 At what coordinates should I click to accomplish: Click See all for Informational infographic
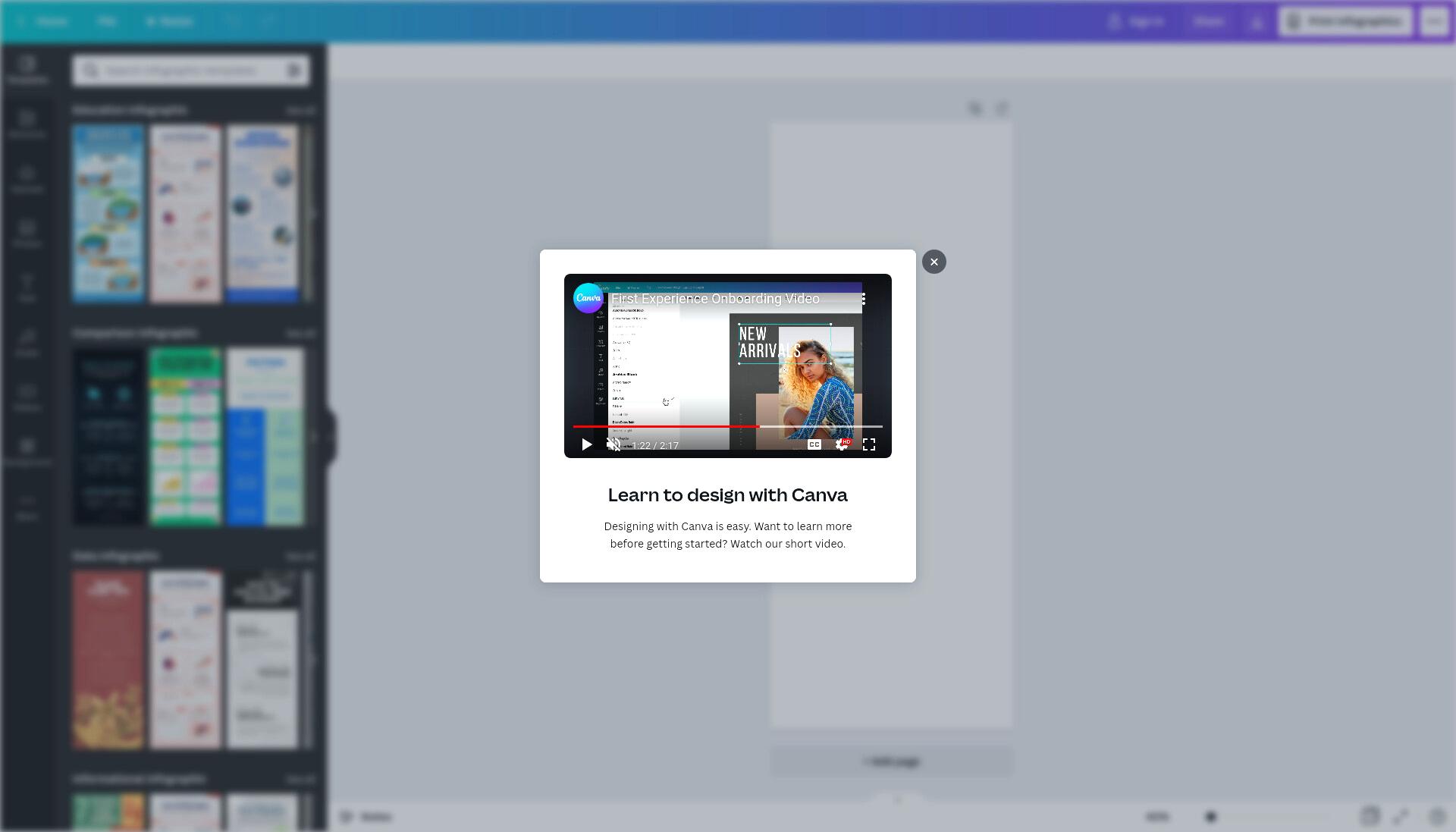(300, 780)
